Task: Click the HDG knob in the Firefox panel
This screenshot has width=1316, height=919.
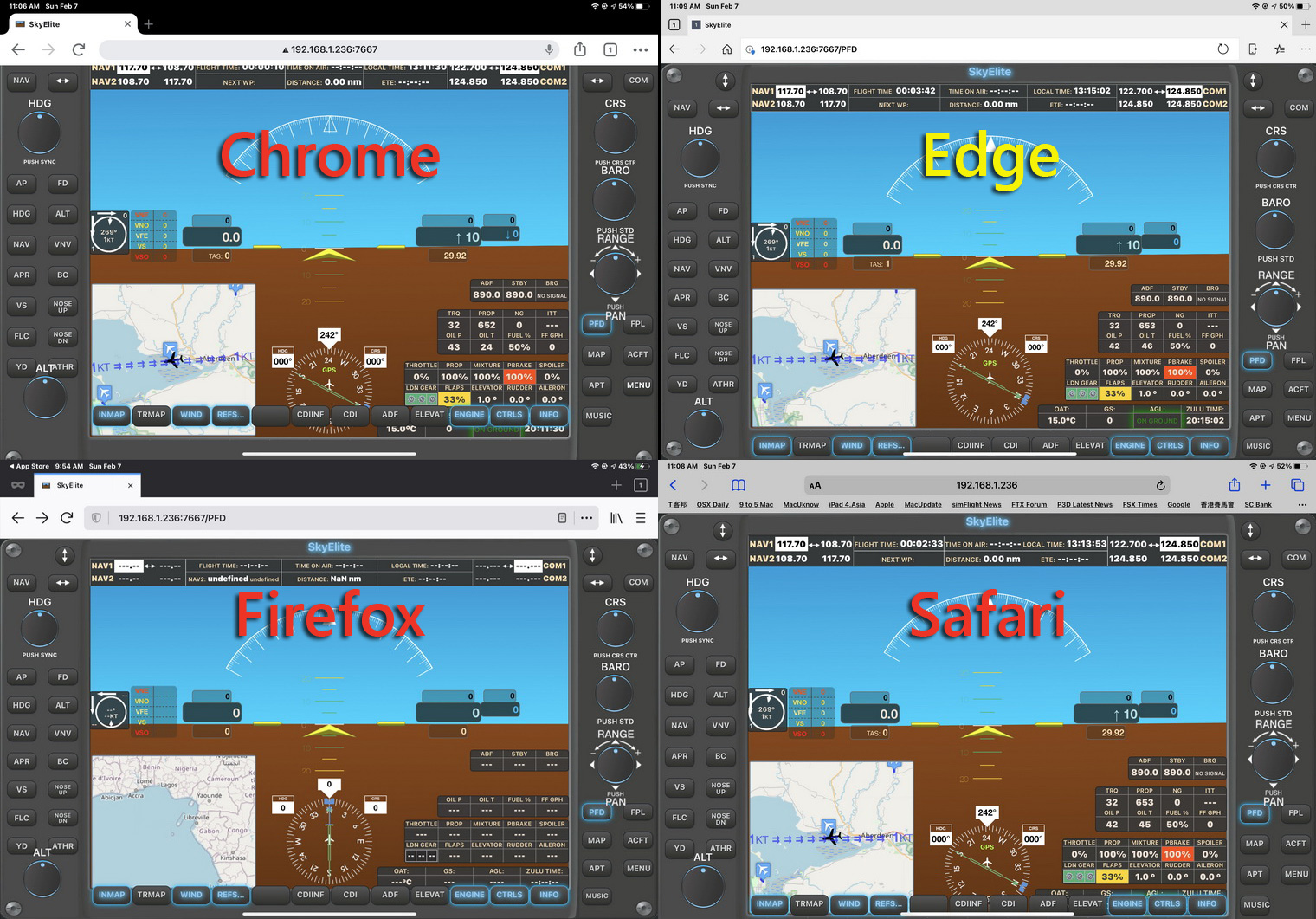Action: point(40,628)
